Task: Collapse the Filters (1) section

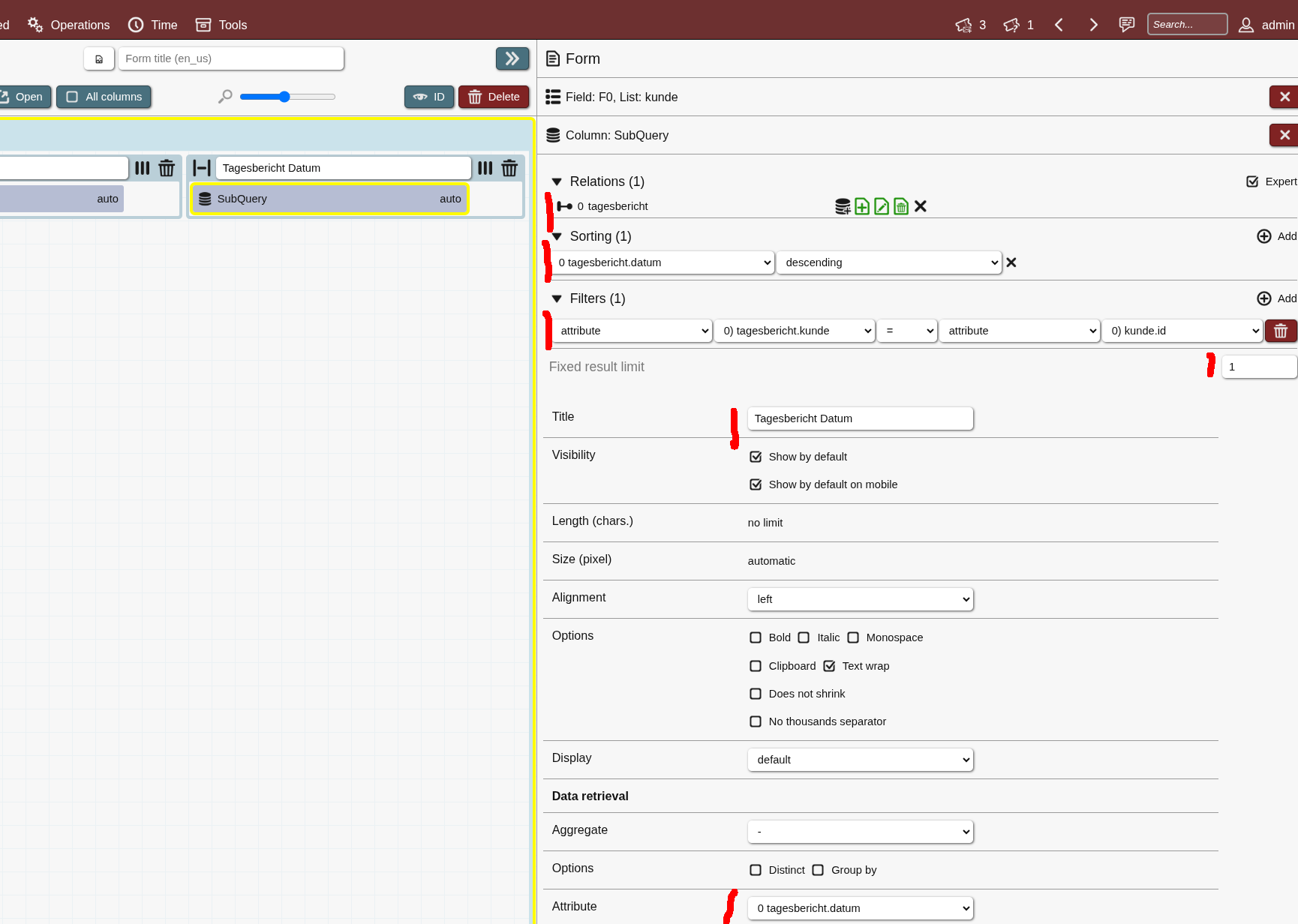Action: (x=557, y=298)
